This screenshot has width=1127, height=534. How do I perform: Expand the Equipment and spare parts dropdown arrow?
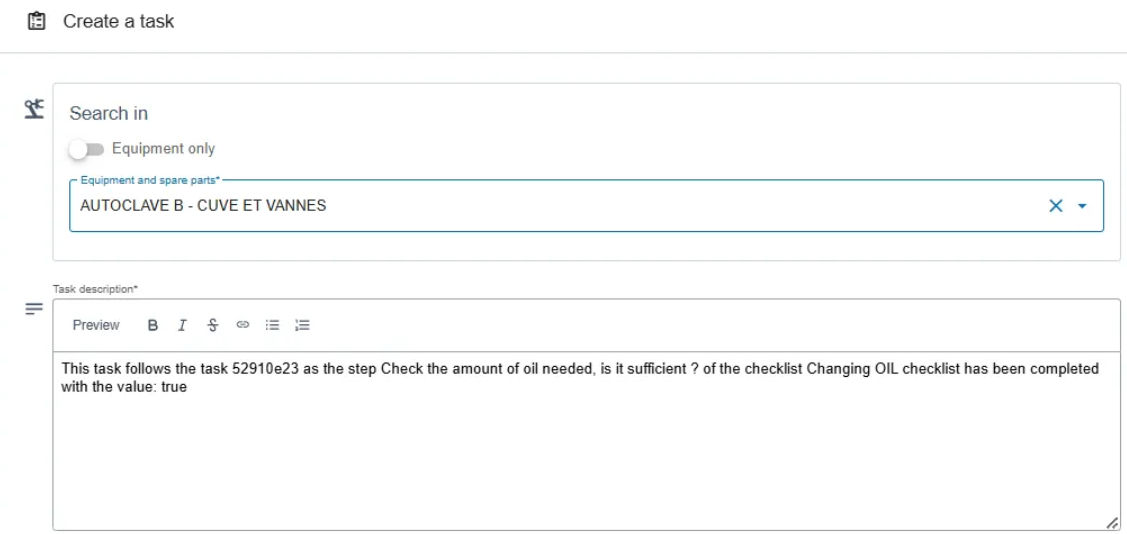(x=1082, y=206)
